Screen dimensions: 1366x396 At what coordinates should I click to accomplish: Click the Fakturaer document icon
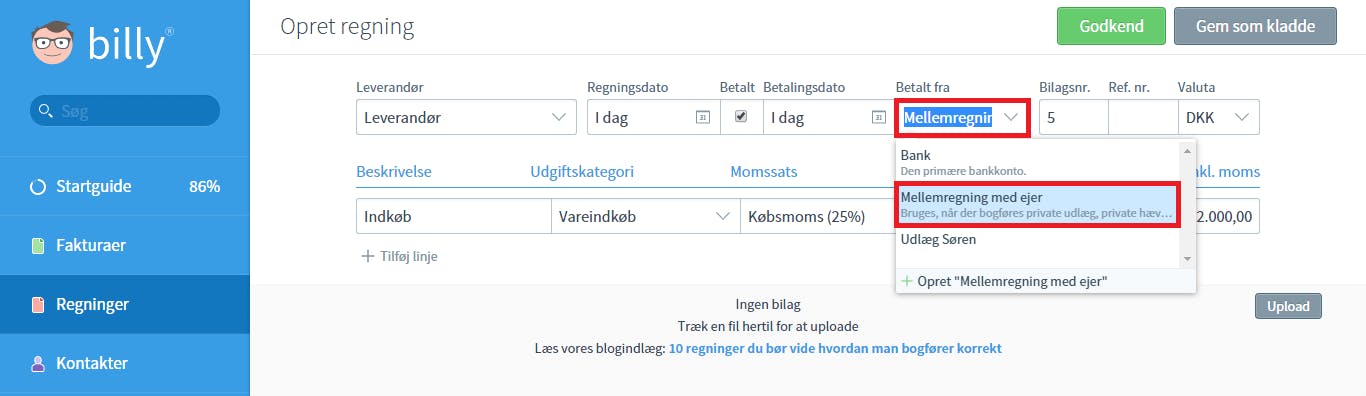click(x=38, y=245)
